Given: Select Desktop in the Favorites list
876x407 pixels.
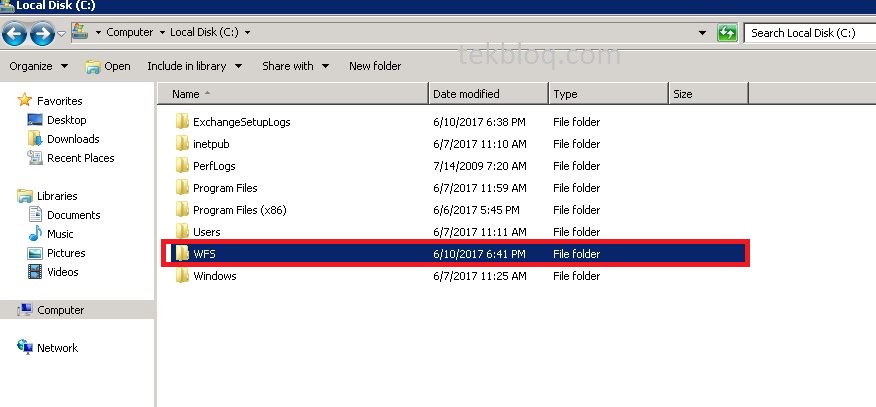Looking at the screenshot, I should pyautogui.click(x=66, y=120).
